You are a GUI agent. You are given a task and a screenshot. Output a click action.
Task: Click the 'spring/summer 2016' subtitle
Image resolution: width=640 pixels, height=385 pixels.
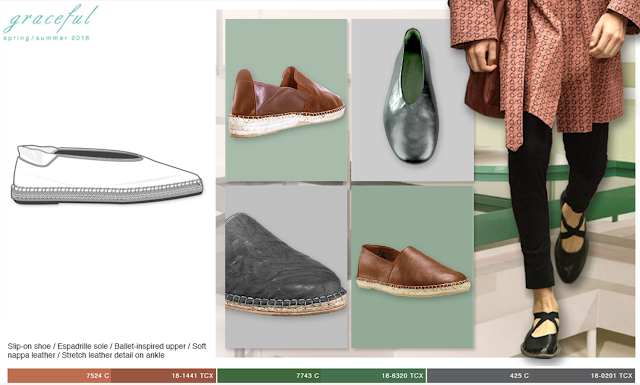click(46, 38)
